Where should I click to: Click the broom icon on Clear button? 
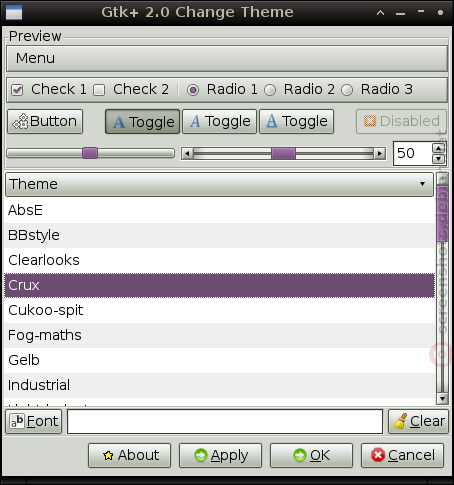coord(400,421)
